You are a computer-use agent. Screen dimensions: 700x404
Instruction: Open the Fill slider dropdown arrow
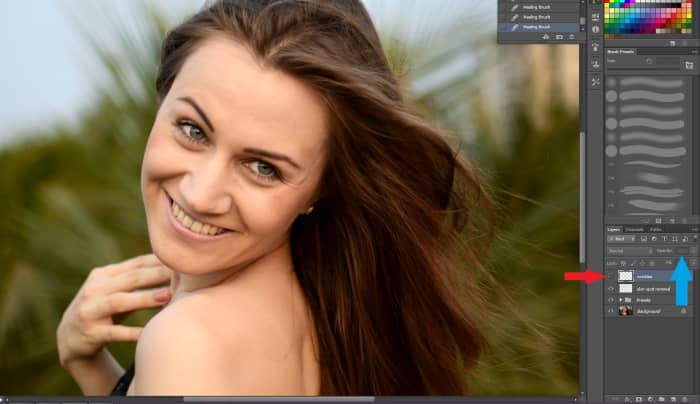[x=693, y=263]
